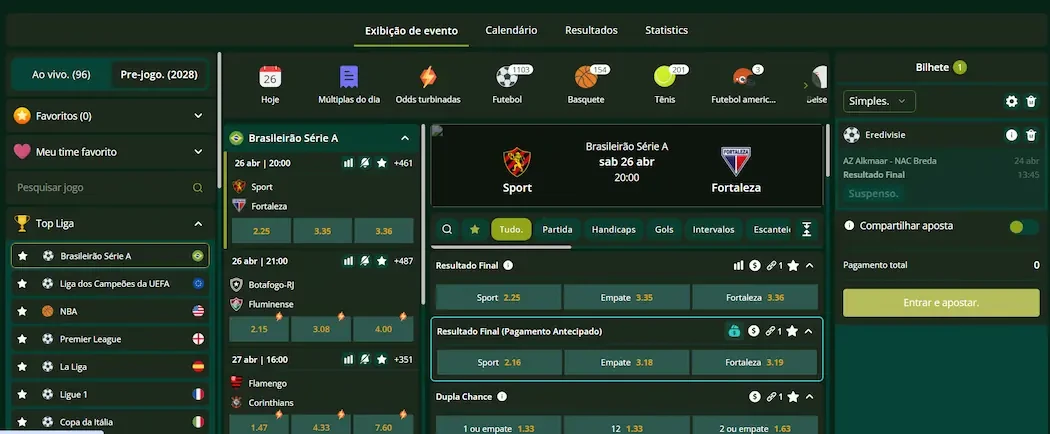Screen dimensions: 1050x434
Task: Pick 4.00 odds for Botafogo-RJ vs Fluminense
Action: pyautogui.click(x=384, y=329)
